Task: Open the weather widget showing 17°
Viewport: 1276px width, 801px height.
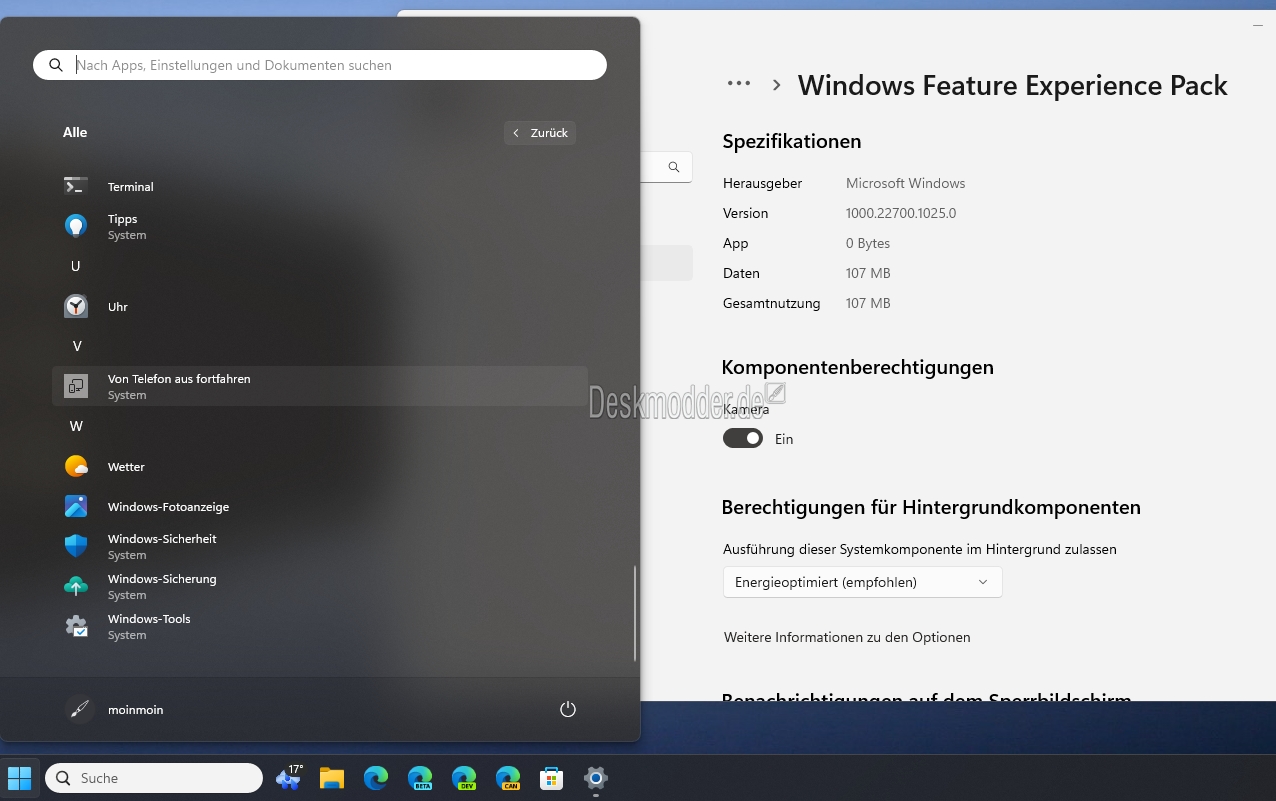Action: click(289, 777)
